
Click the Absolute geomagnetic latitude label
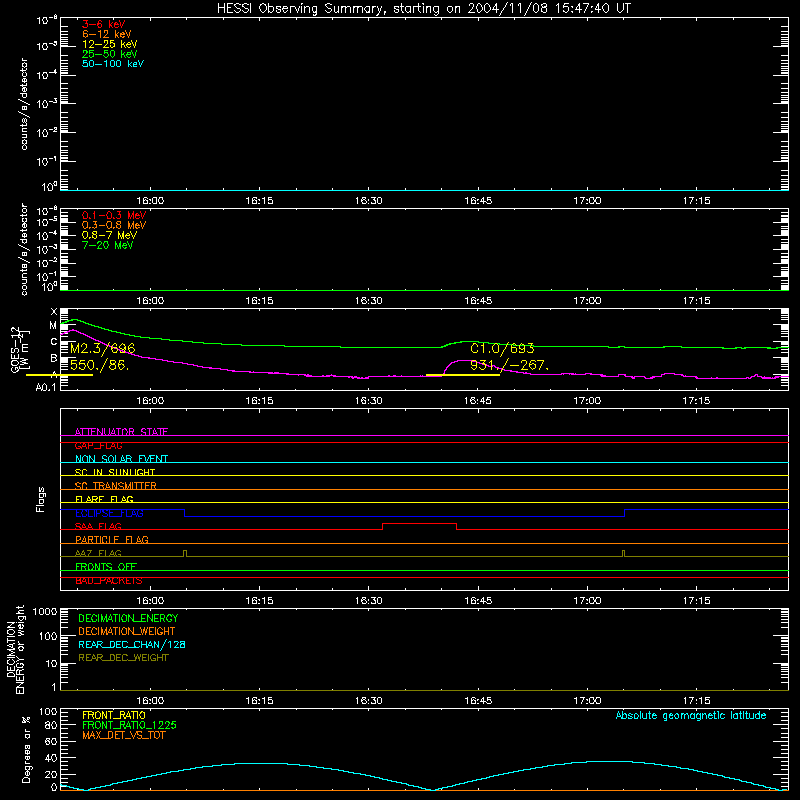coord(691,716)
